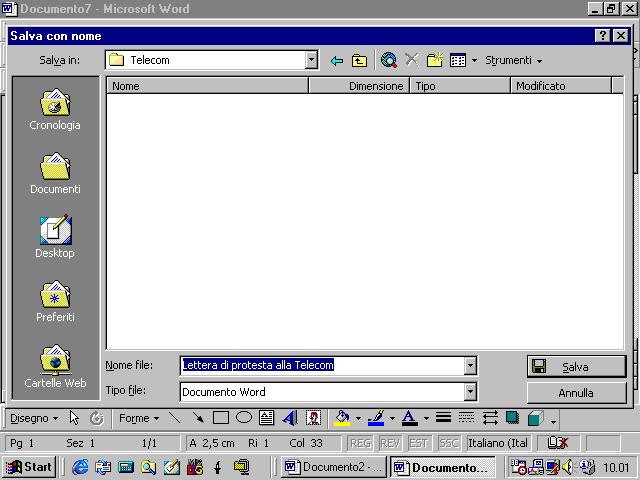This screenshot has width=640, height=480.
Task: Expand the Tipo file dropdown arrow
Action: [x=470, y=392]
